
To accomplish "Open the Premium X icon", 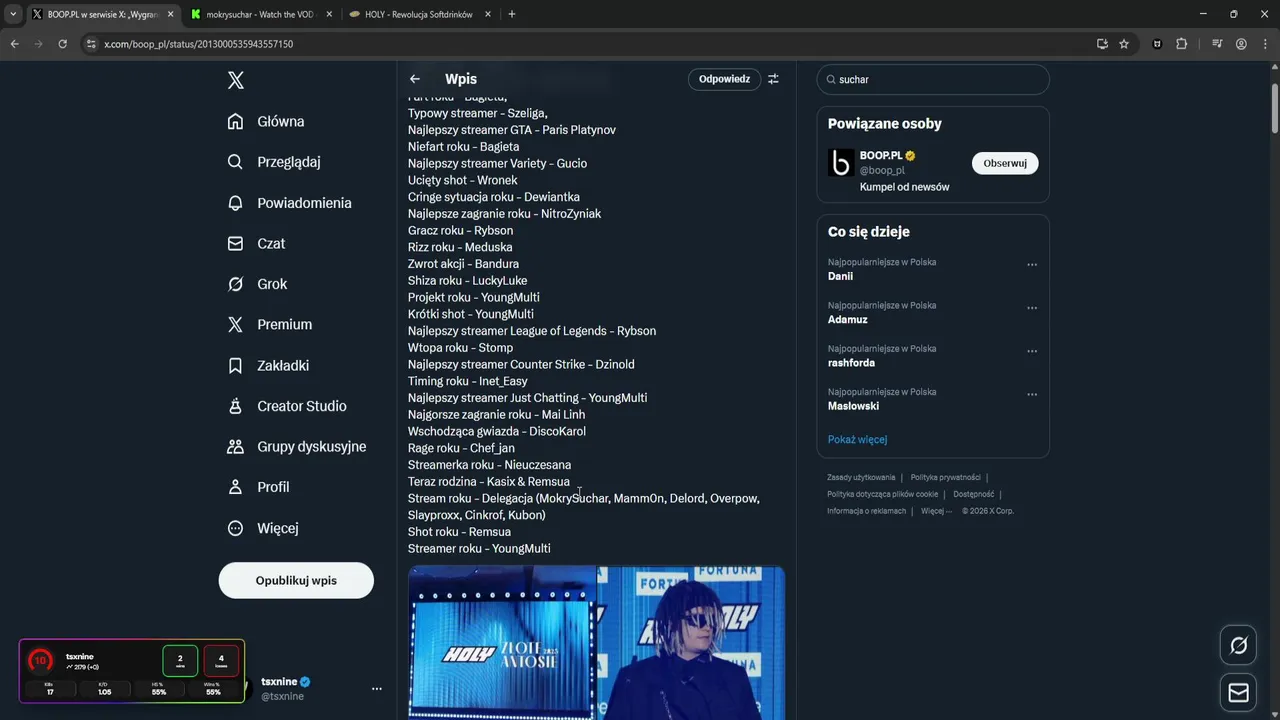I will coord(235,324).
